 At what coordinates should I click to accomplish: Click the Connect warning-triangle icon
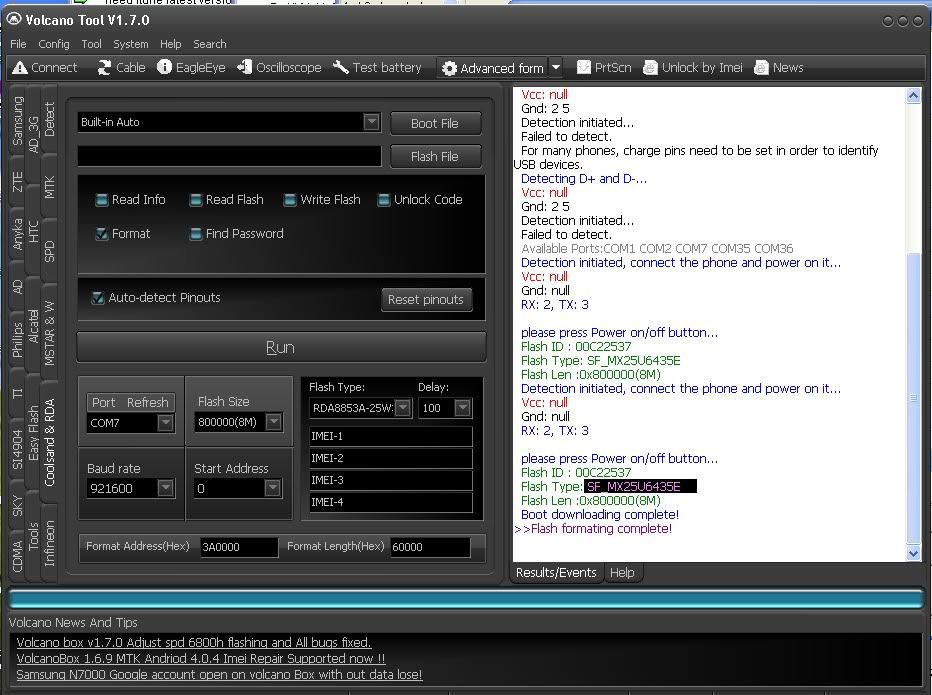tap(20, 68)
